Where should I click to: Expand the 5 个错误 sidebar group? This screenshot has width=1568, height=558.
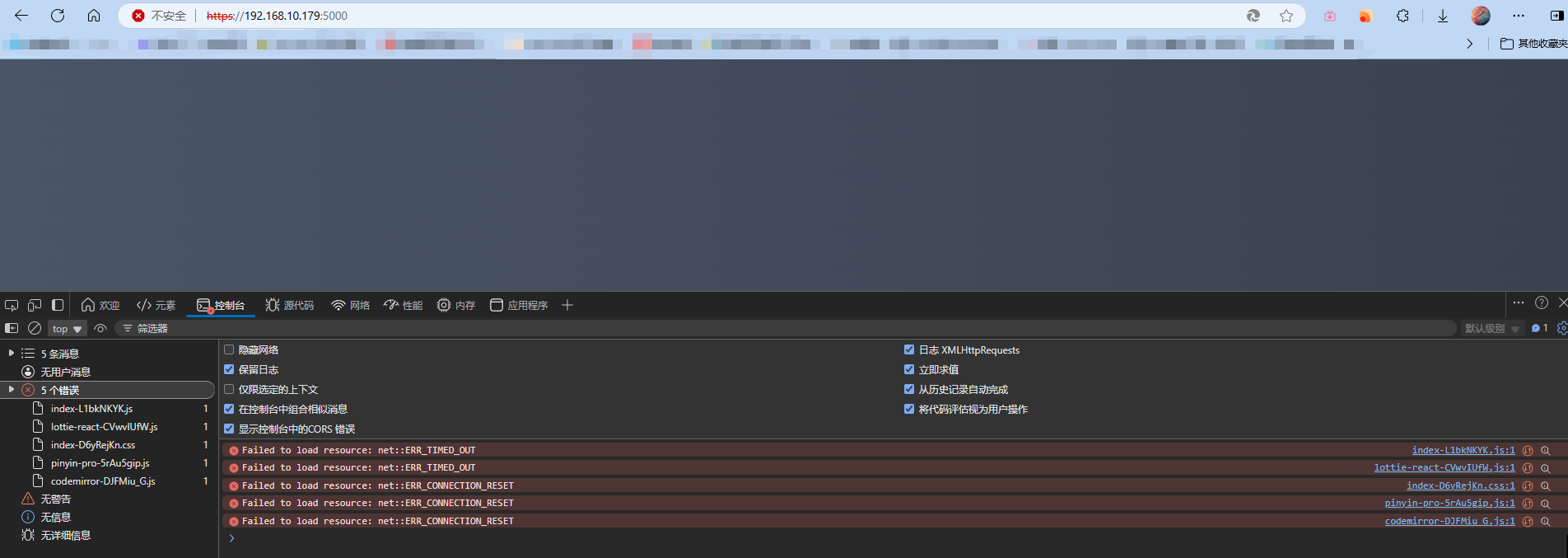pos(11,389)
